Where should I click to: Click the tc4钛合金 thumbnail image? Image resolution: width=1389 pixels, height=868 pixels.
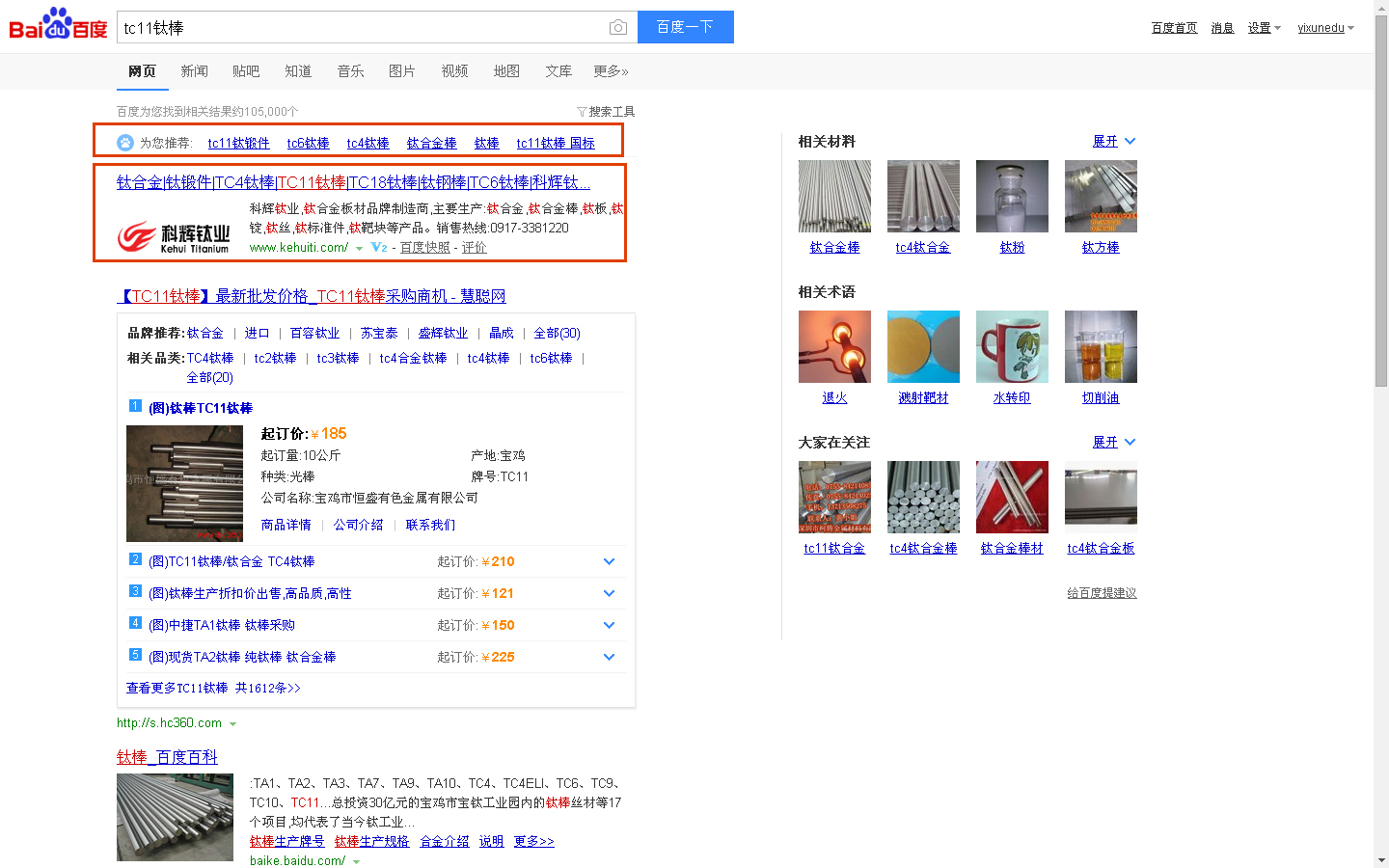point(923,196)
